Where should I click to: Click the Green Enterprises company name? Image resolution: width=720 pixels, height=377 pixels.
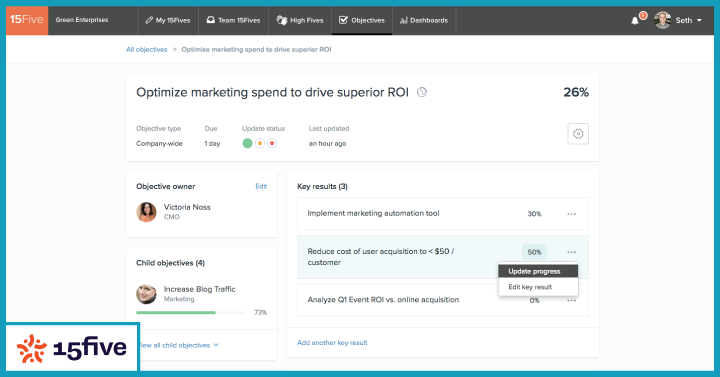[x=82, y=20]
